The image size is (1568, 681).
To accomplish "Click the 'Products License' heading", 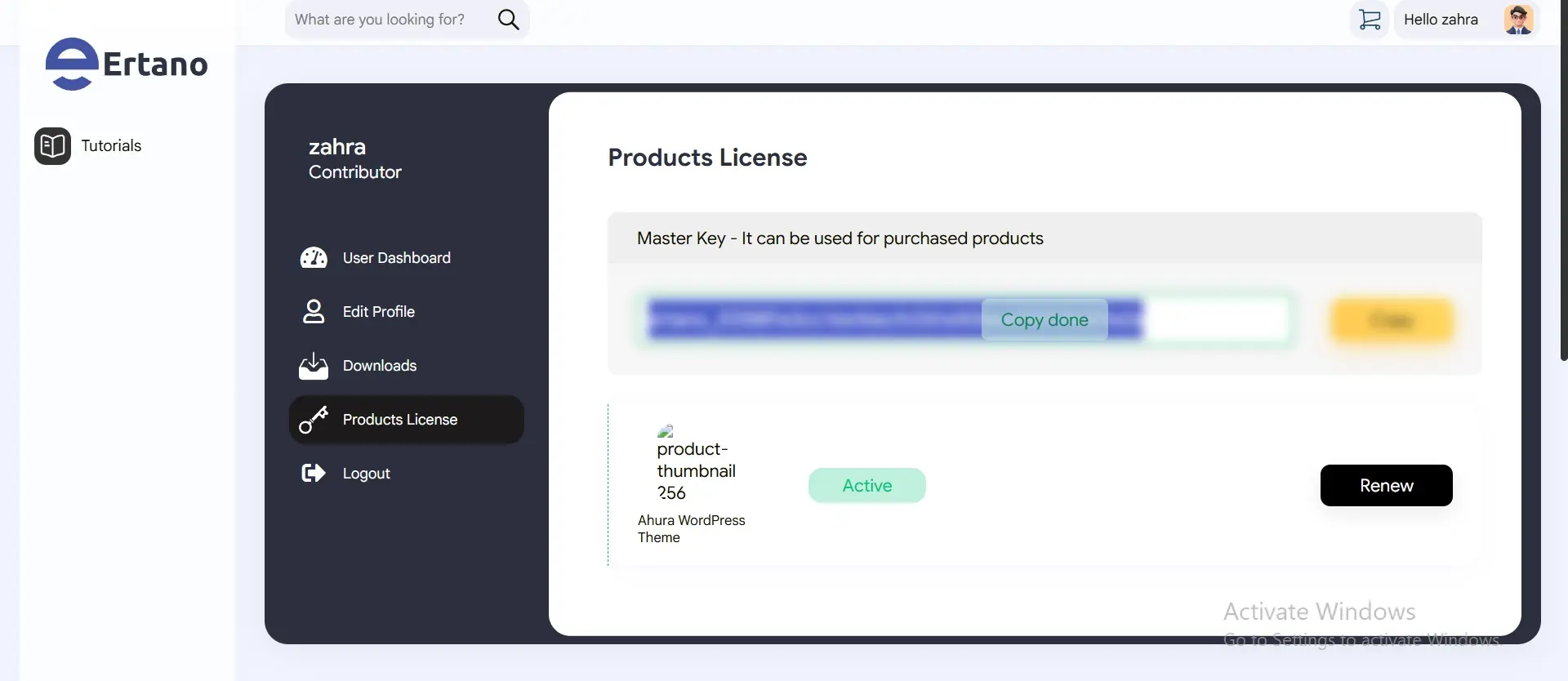I will tap(707, 158).
